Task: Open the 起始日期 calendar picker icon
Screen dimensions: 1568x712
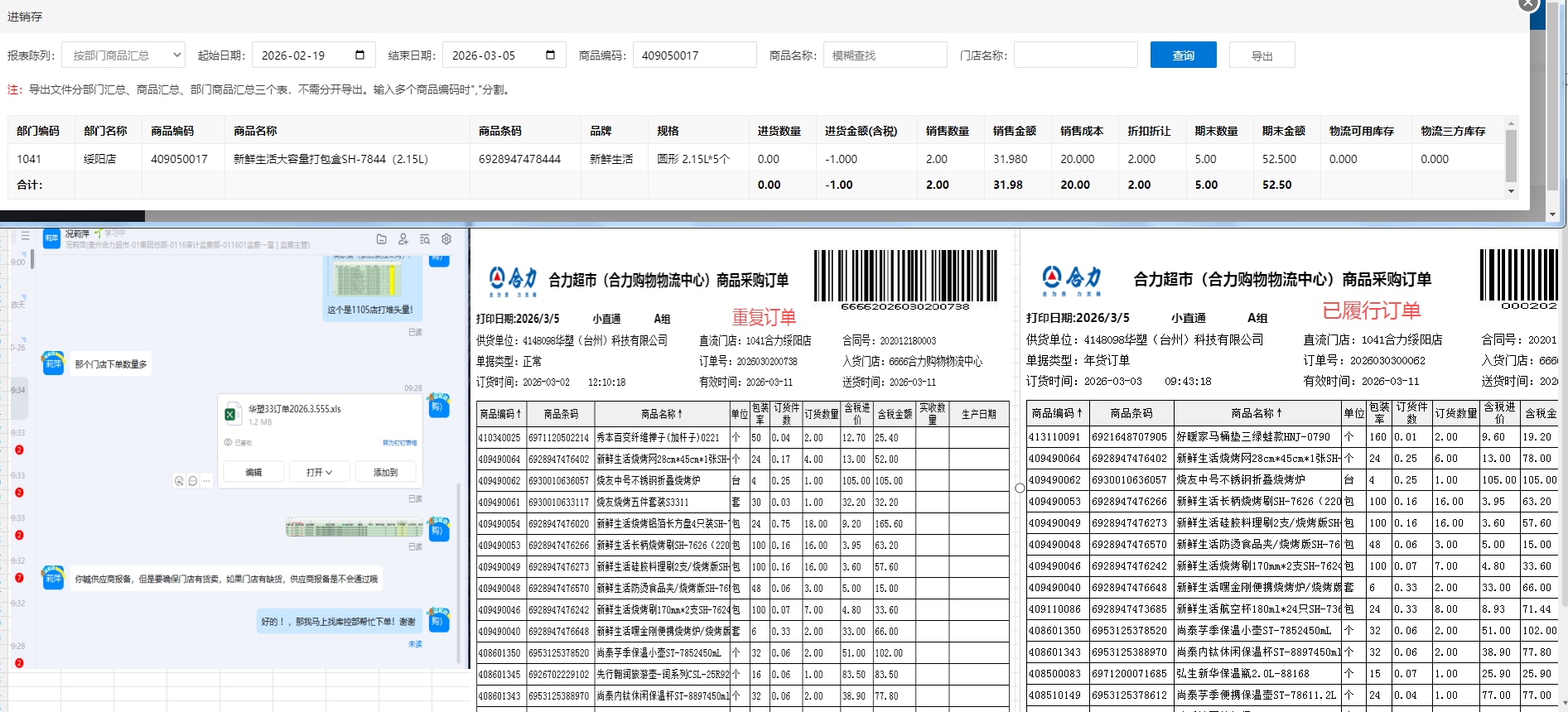Action: pos(359,55)
